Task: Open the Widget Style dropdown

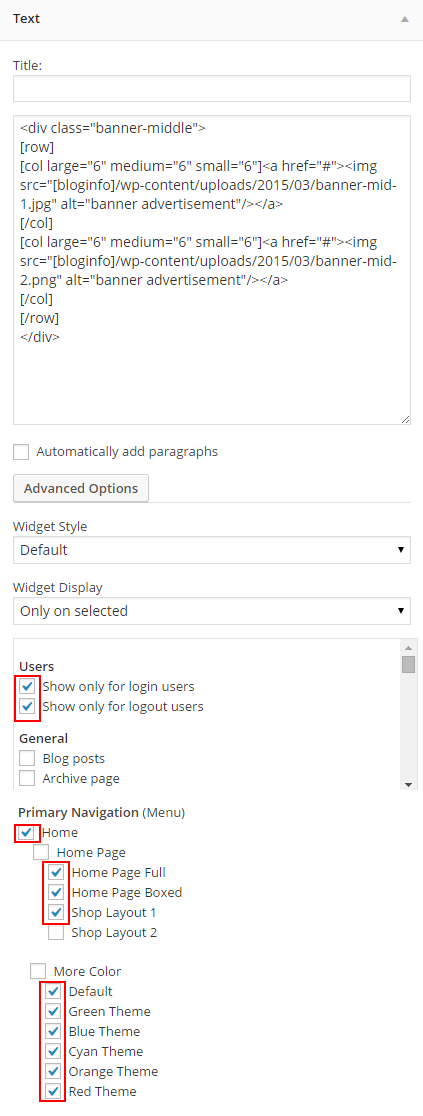Action: [212, 549]
